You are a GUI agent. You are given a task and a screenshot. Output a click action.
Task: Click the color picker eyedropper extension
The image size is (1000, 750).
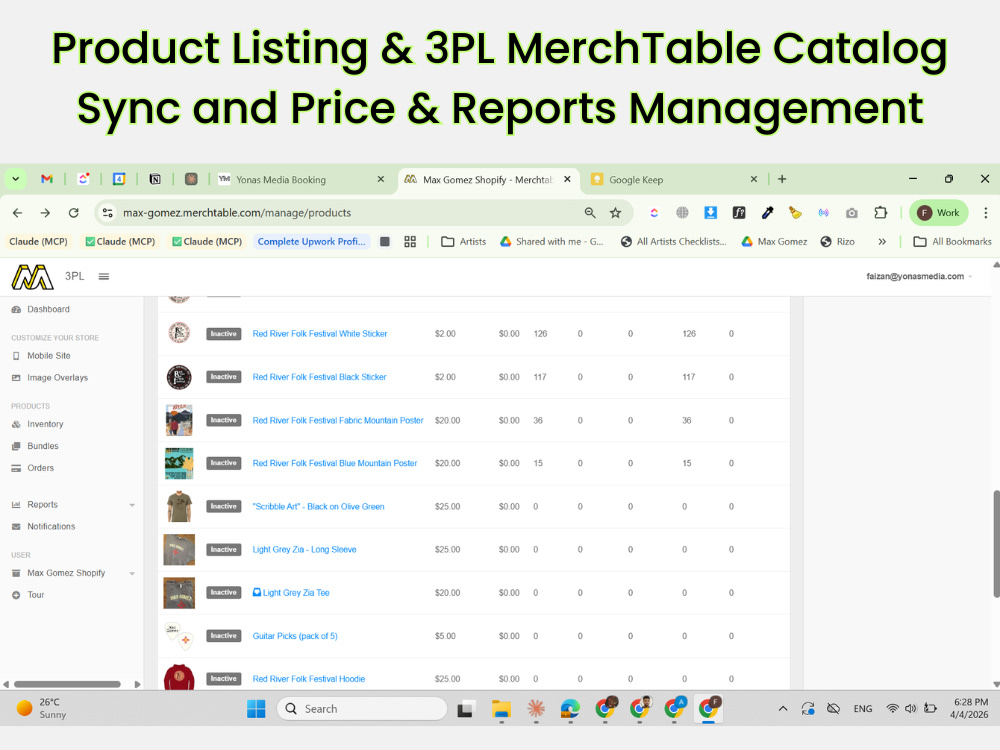(767, 213)
